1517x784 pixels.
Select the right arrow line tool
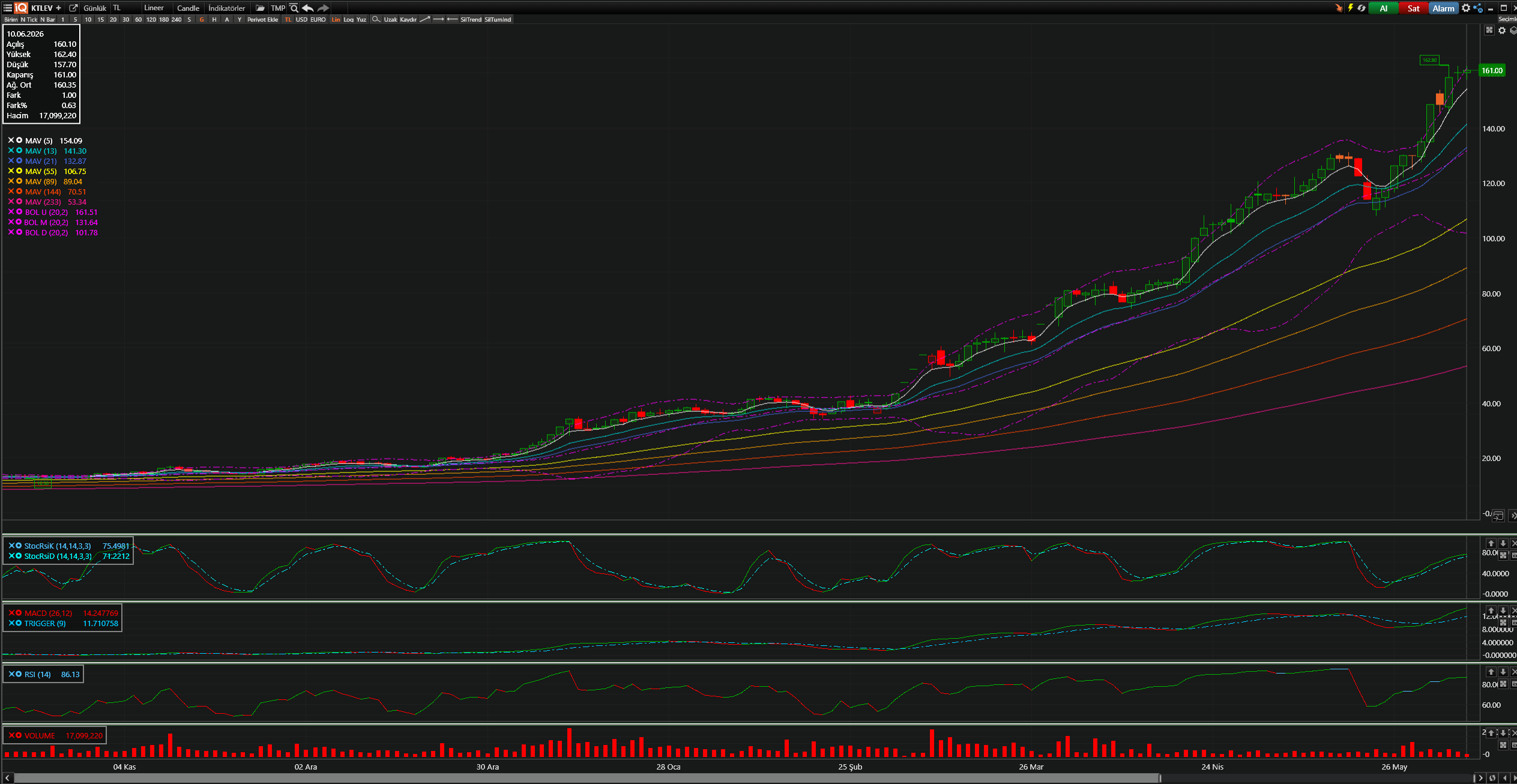click(x=439, y=19)
